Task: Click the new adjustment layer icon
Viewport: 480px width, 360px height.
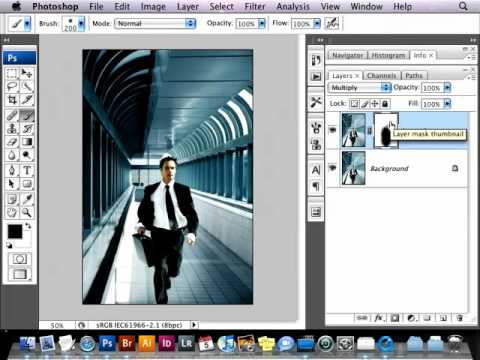Action: (x=411, y=318)
